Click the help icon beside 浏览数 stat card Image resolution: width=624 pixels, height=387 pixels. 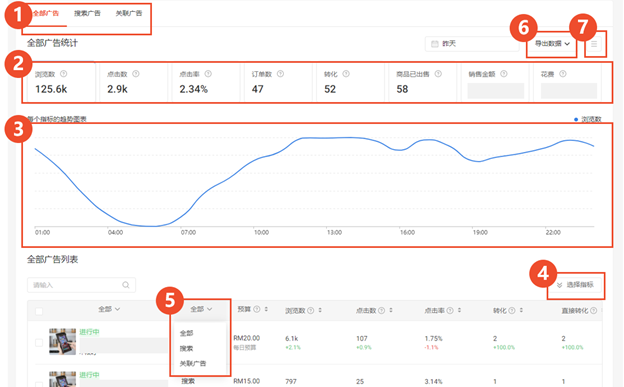tap(64, 74)
